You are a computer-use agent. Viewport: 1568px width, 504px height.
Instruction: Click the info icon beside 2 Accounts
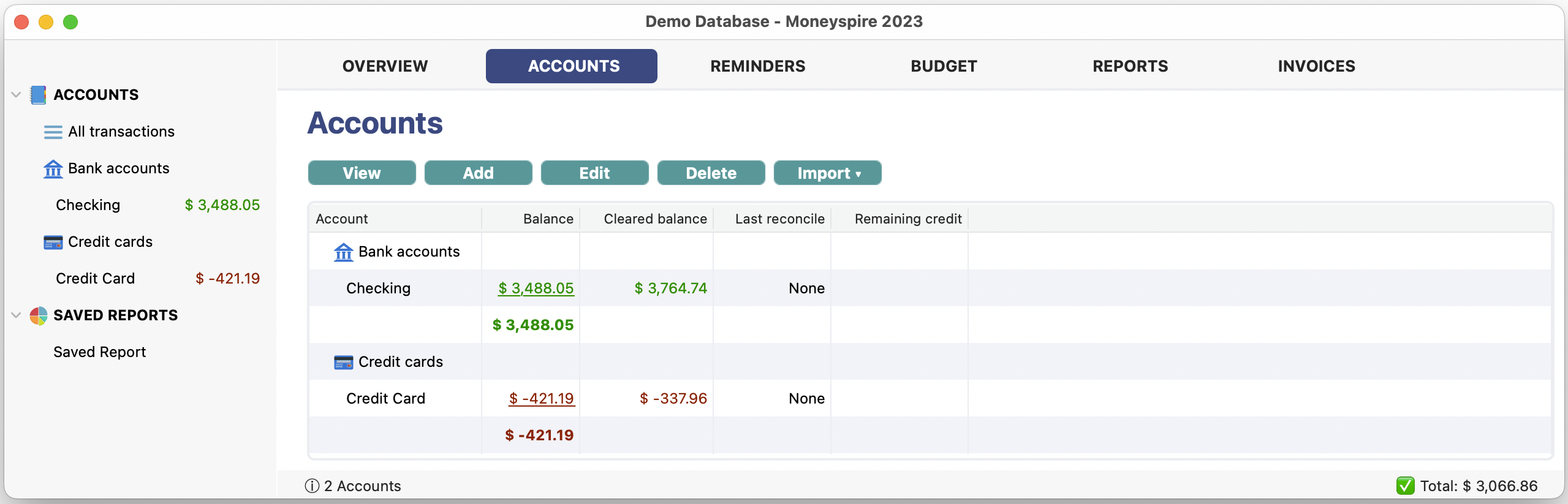coord(312,486)
